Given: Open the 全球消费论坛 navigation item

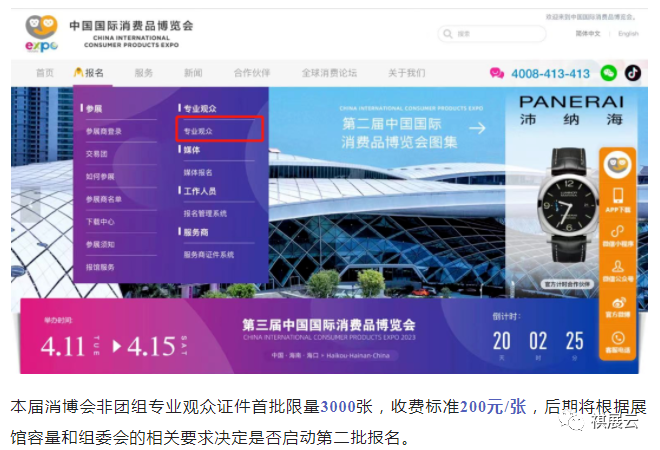Looking at the screenshot, I should point(329,73).
